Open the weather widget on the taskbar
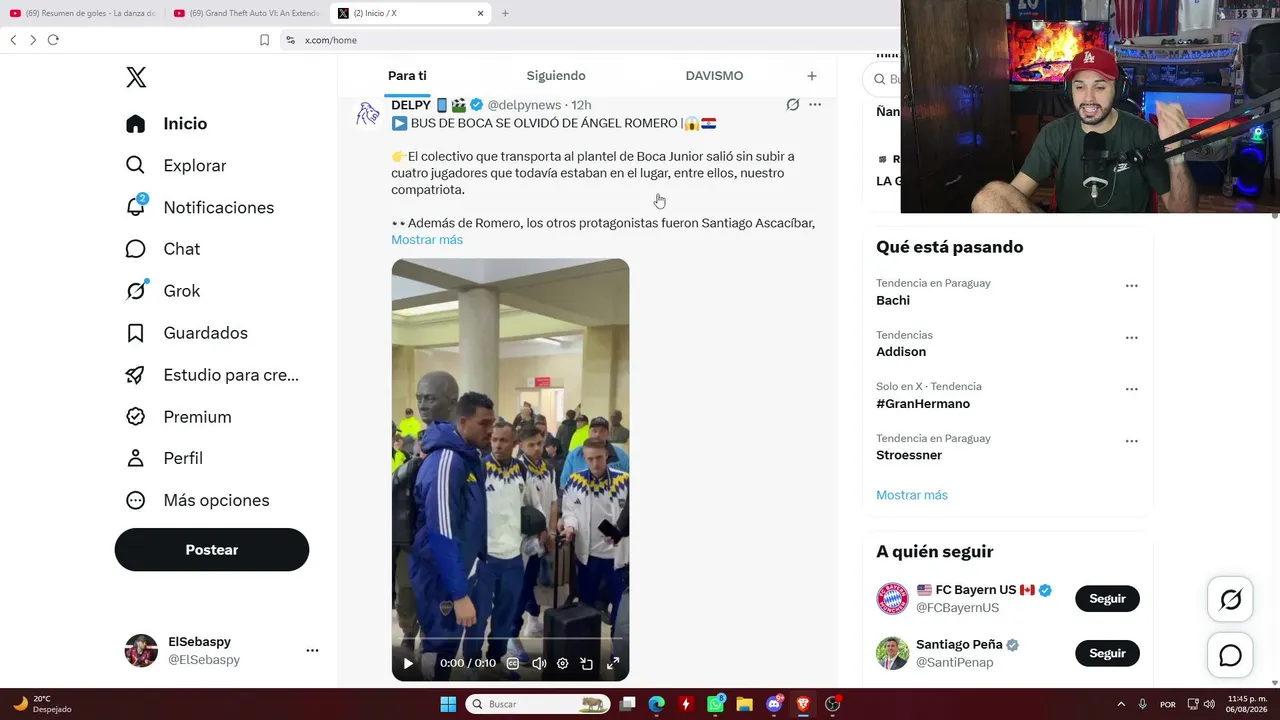 pos(42,704)
